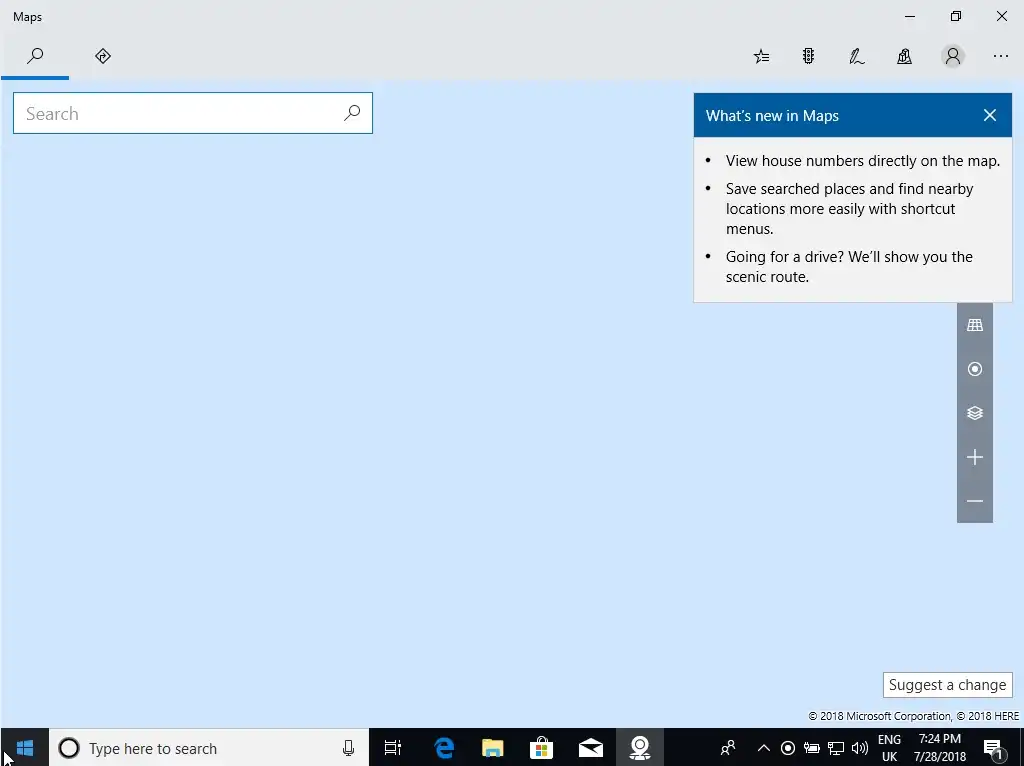
Task: Open the Mail app from the taskbar
Action: (x=590, y=748)
